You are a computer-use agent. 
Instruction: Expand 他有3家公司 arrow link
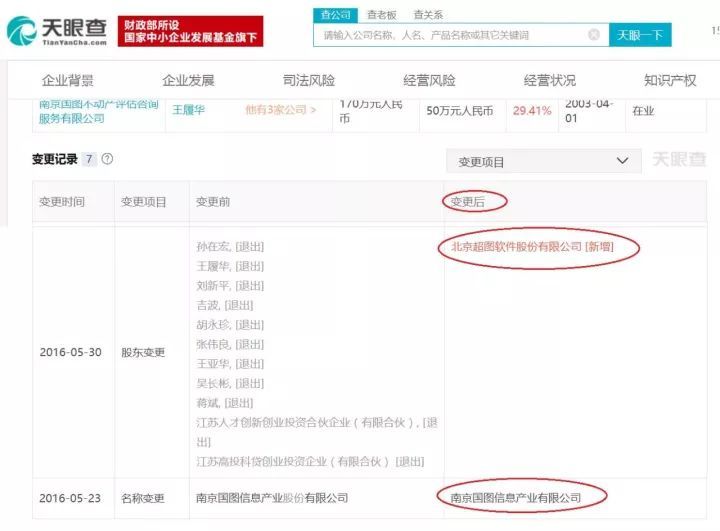pyautogui.click(x=281, y=110)
